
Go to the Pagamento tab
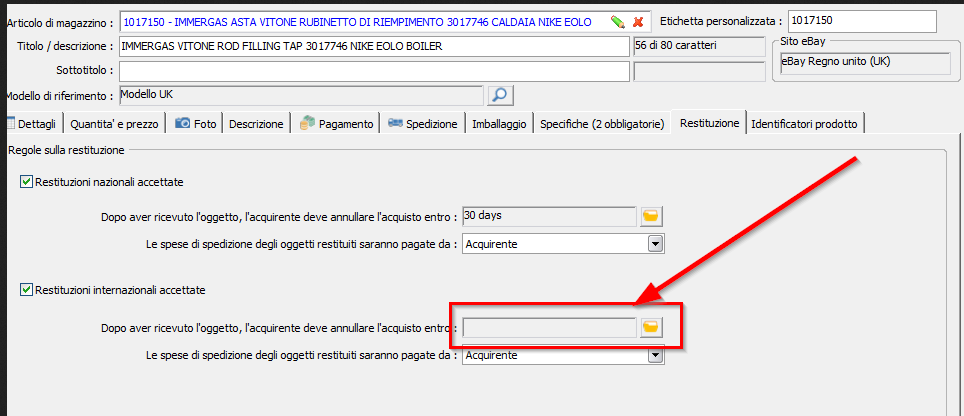336,124
